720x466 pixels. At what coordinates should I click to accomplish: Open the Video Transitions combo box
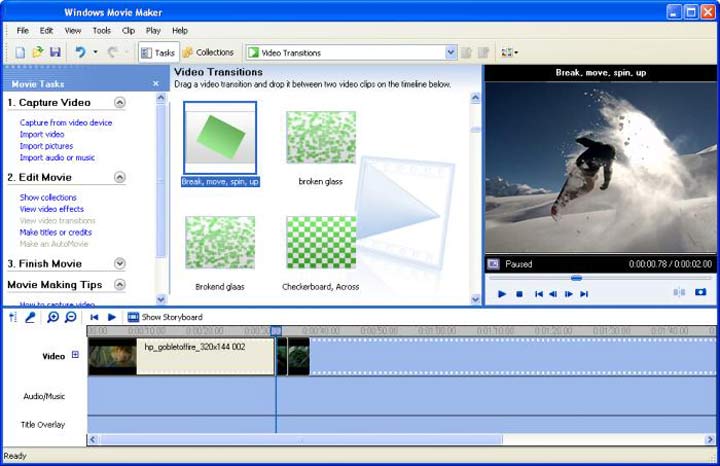click(351, 53)
